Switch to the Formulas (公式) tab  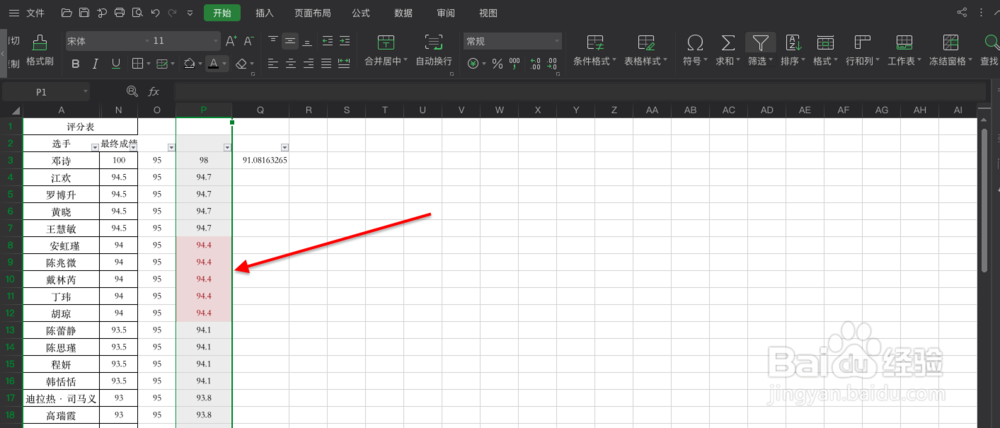point(360,13)
